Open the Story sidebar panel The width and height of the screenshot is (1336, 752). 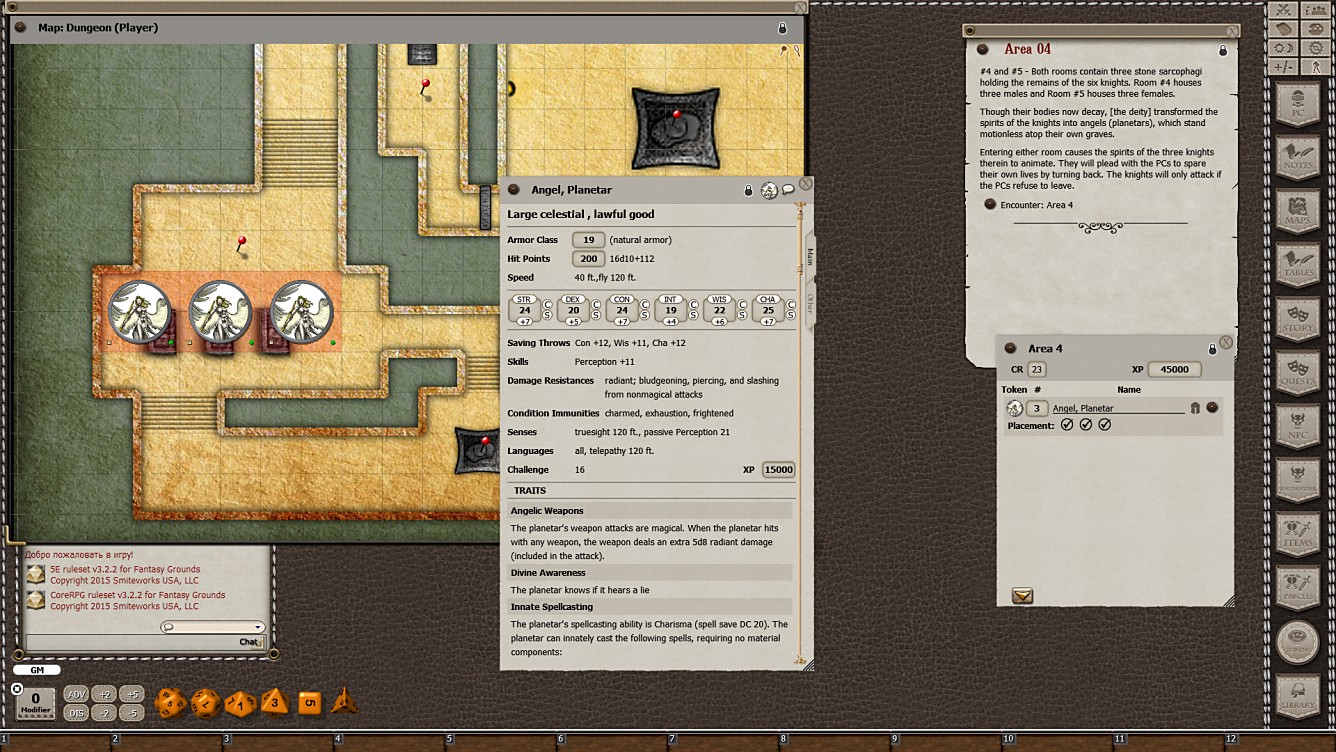1298,319
